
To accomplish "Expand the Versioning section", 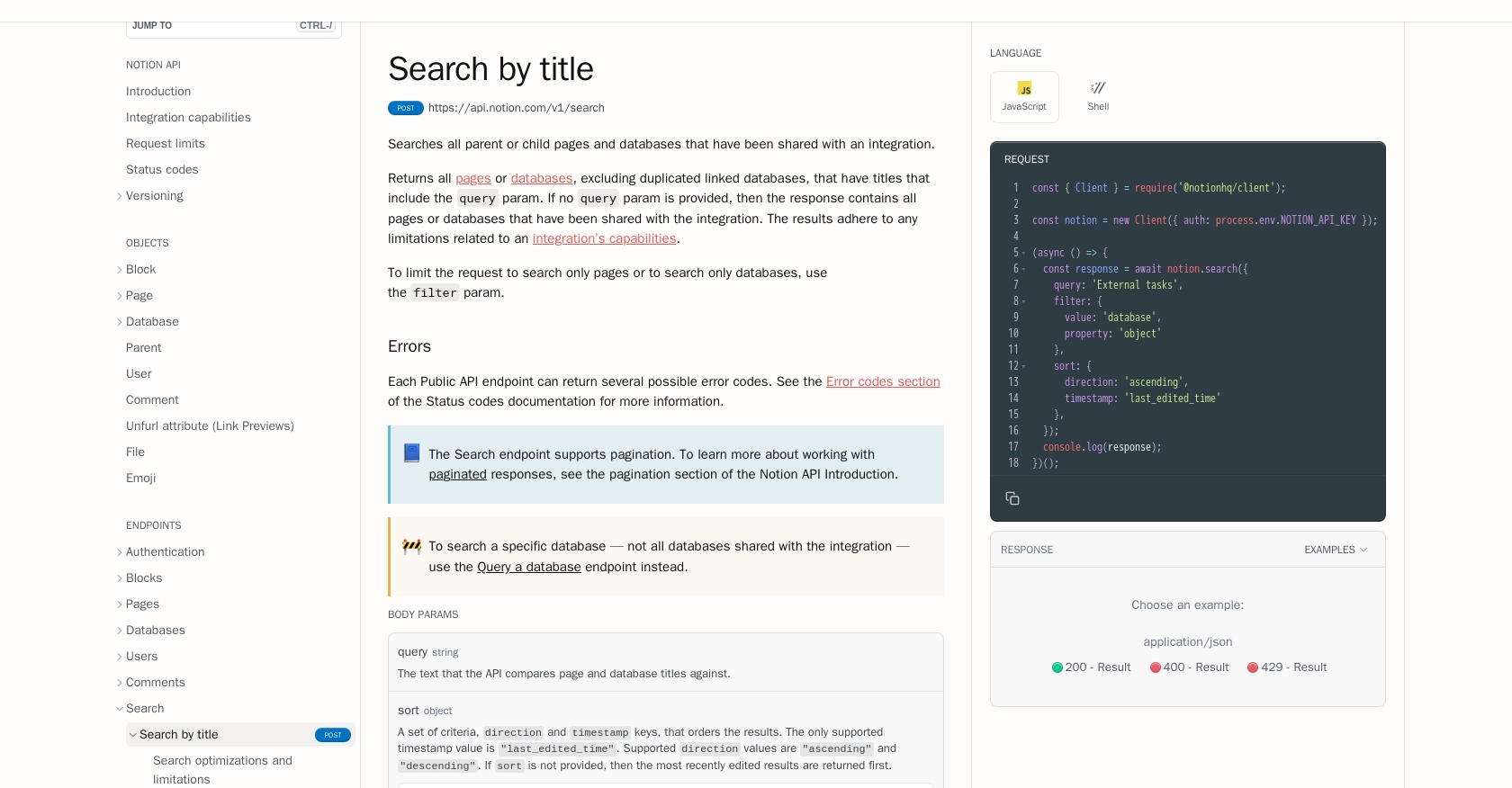I will click(120, 196).
